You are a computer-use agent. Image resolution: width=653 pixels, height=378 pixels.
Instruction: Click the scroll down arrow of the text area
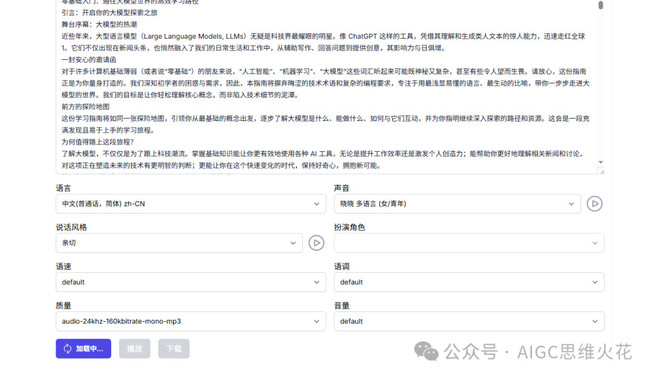(x=601, y=162)
